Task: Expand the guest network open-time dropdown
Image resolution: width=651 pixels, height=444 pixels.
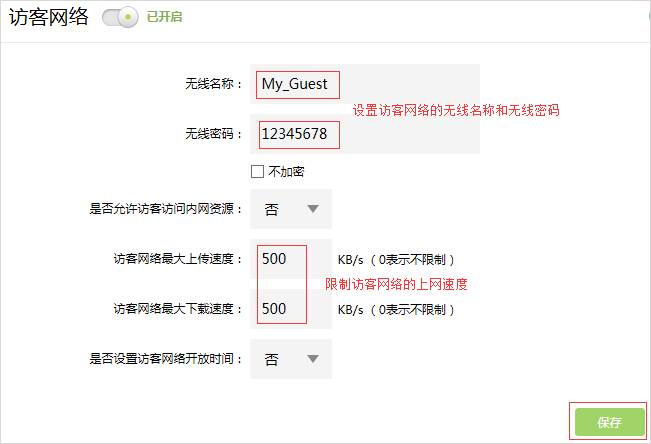Action: click(x=291, y=359)
